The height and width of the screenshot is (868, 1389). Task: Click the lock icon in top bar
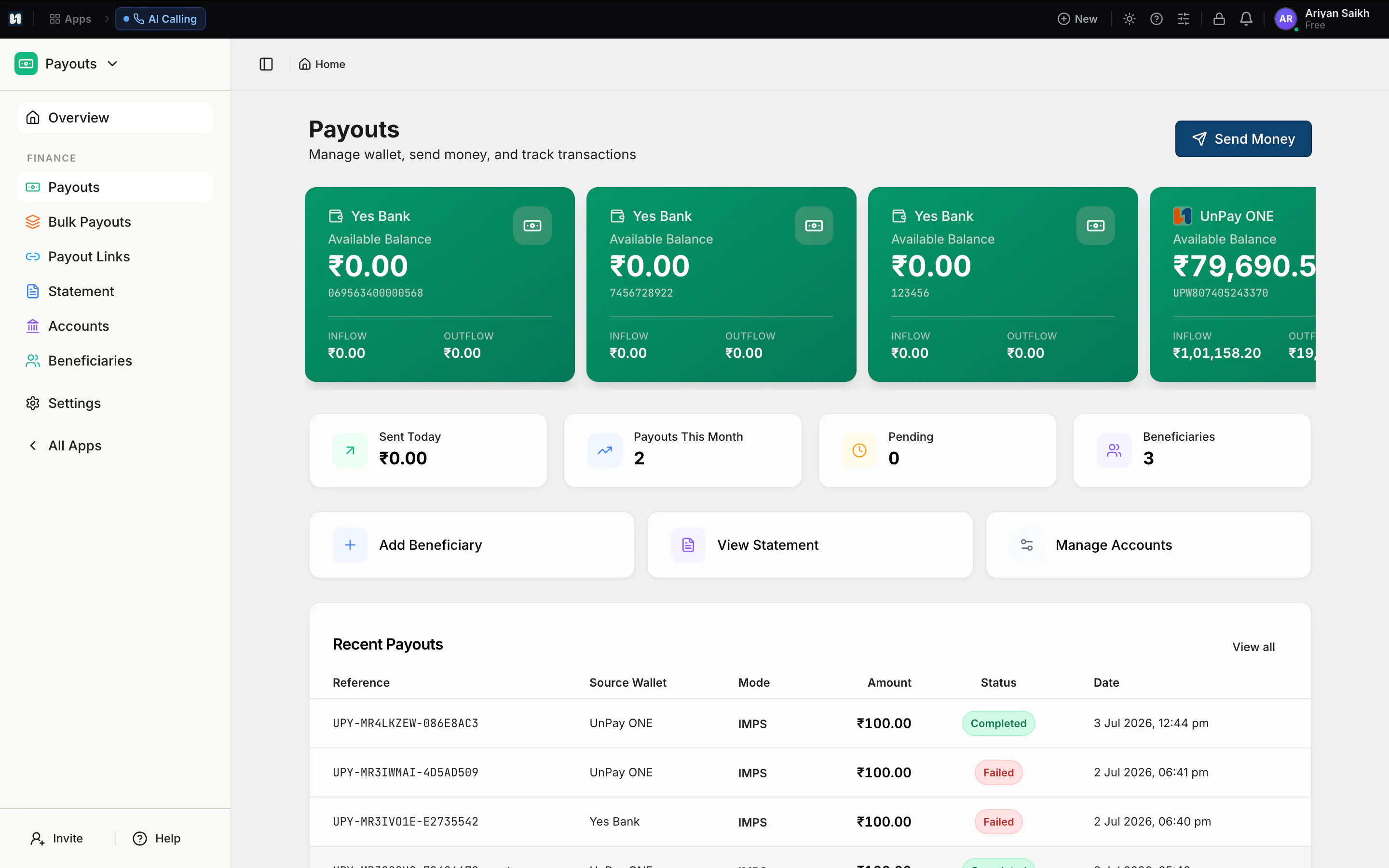pos(1219,19)
